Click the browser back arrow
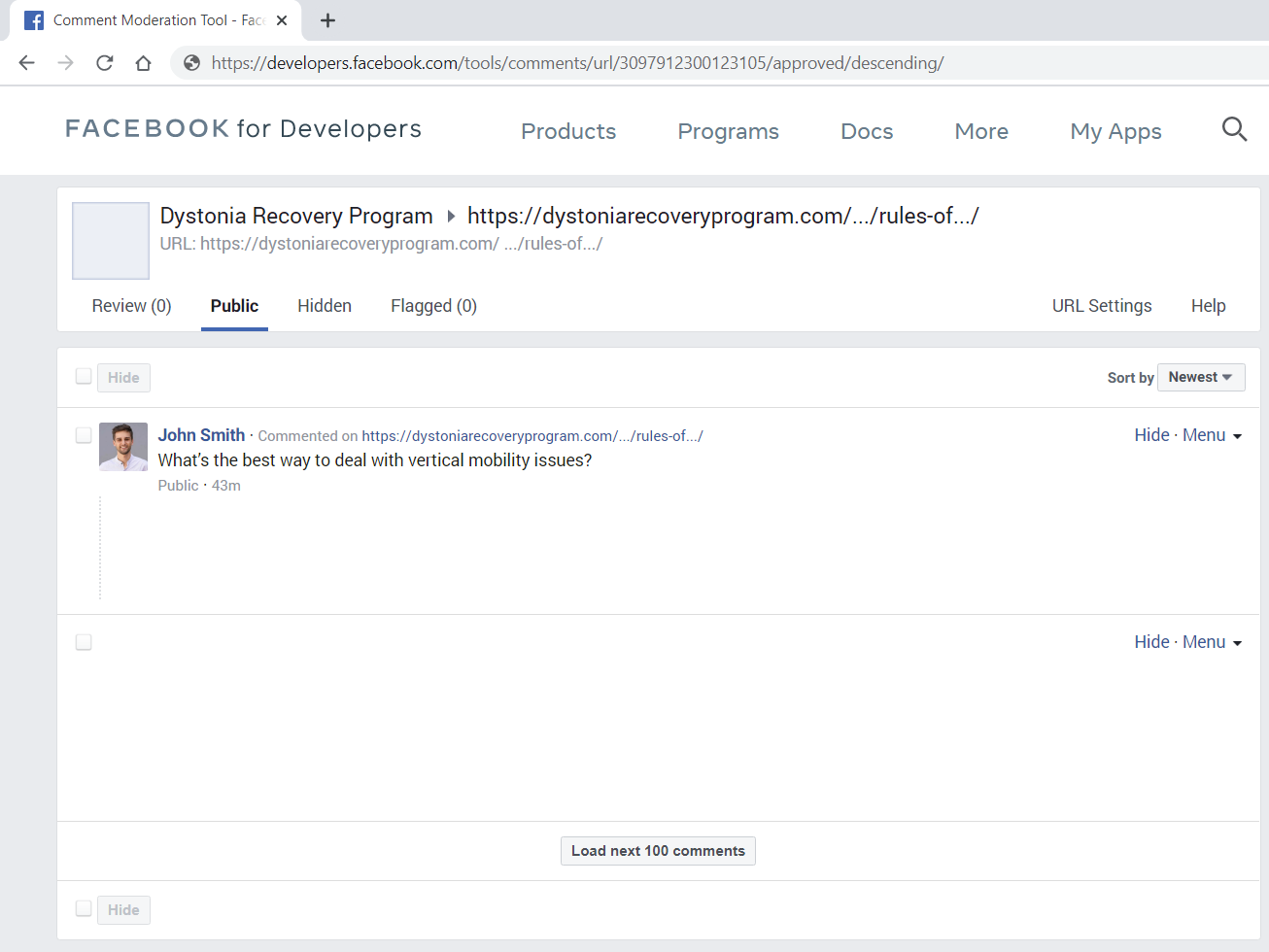1269x952 pixels. pyautogui.click(x=27, y=63)
